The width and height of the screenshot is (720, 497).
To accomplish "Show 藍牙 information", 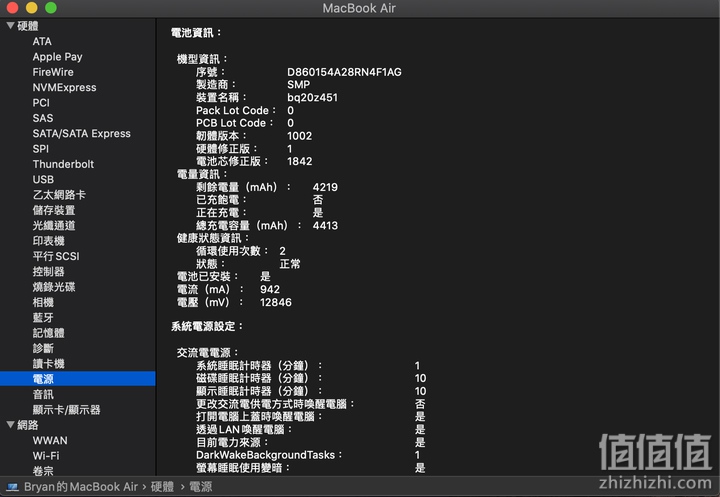I will tap(43, 317).
